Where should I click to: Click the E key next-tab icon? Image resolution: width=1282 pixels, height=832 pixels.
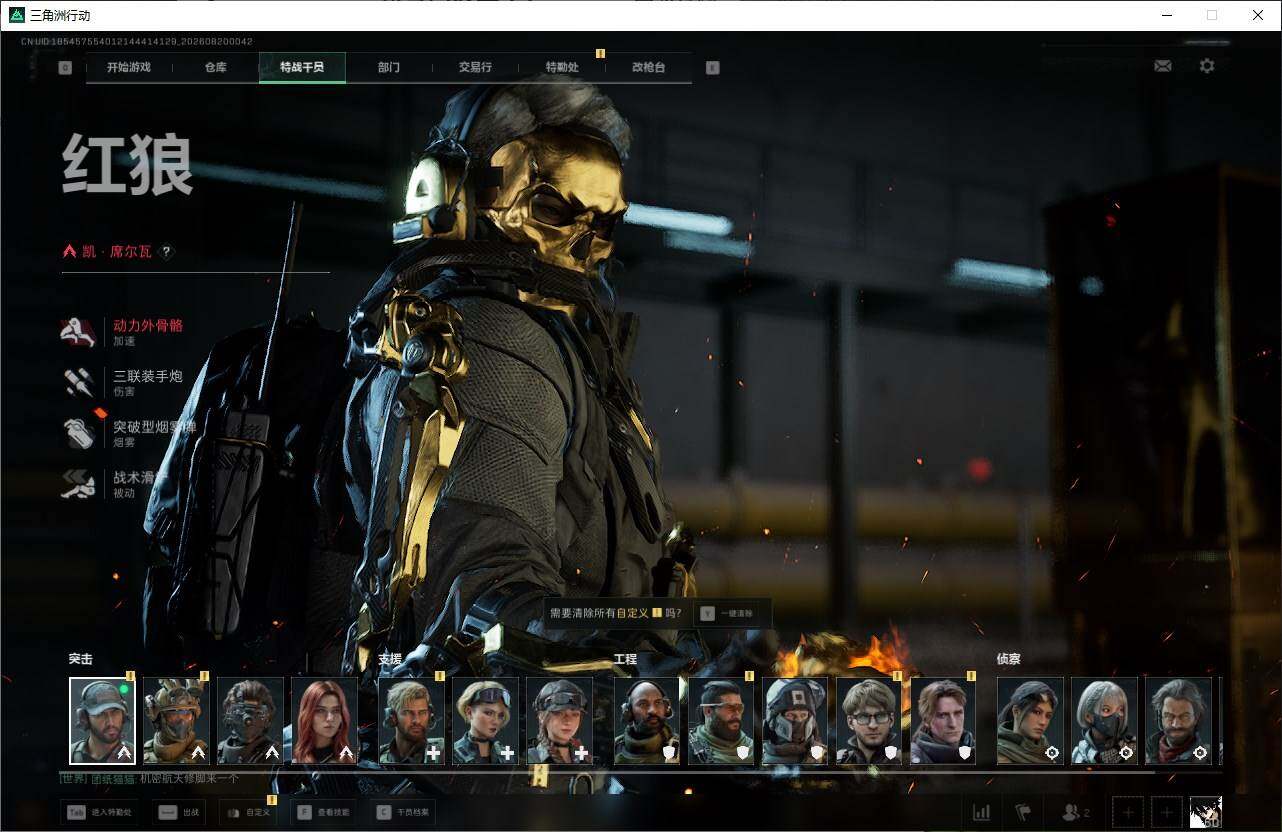[712, 68]
